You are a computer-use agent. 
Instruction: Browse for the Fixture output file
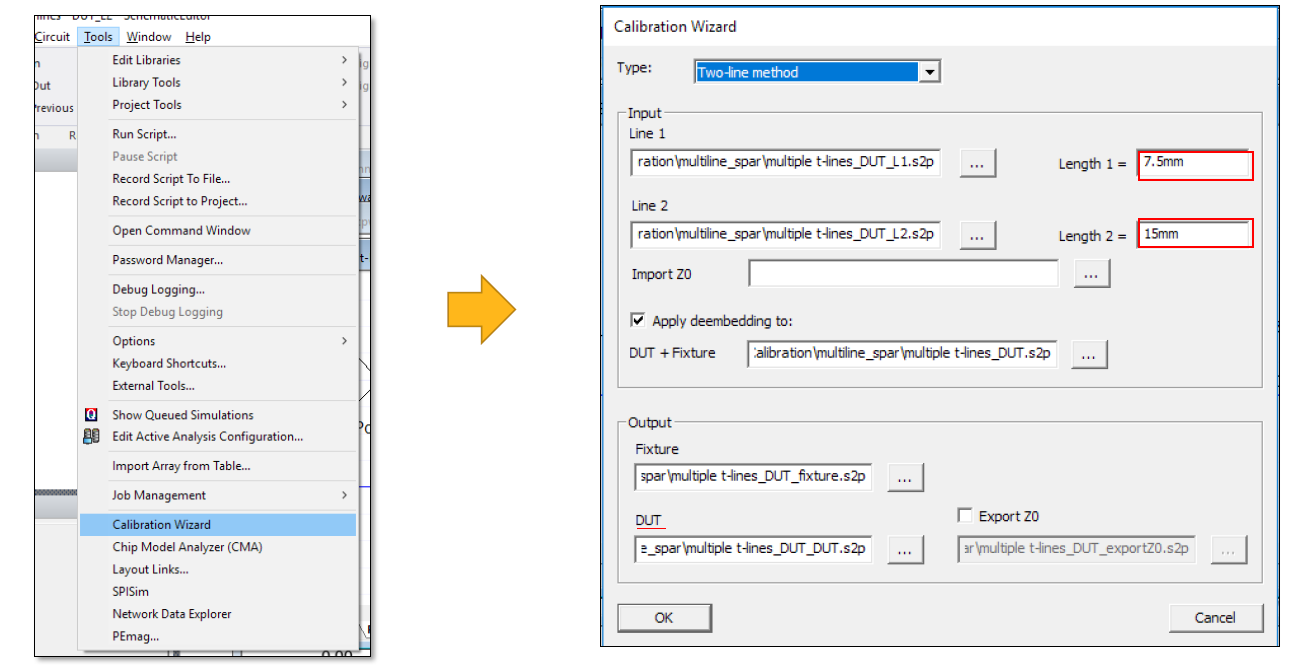(904, 478)
